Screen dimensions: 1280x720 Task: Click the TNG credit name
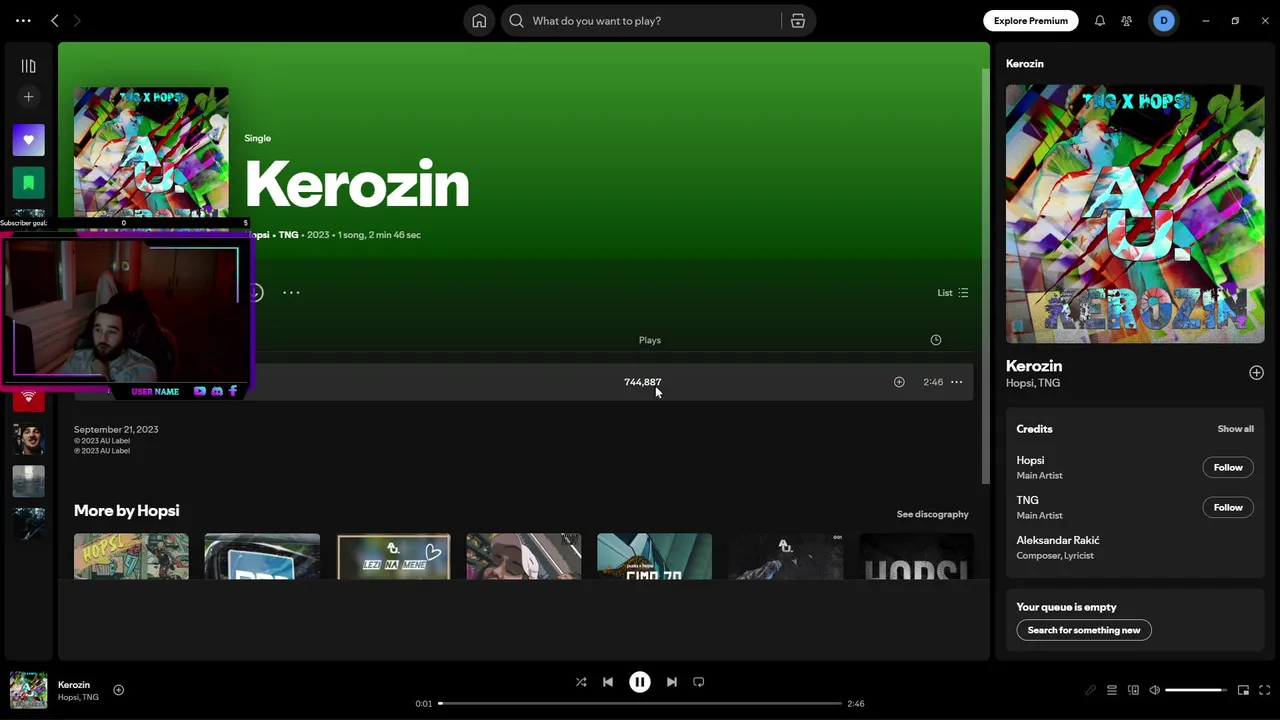pyautogui.click(x=1027, y=500)
